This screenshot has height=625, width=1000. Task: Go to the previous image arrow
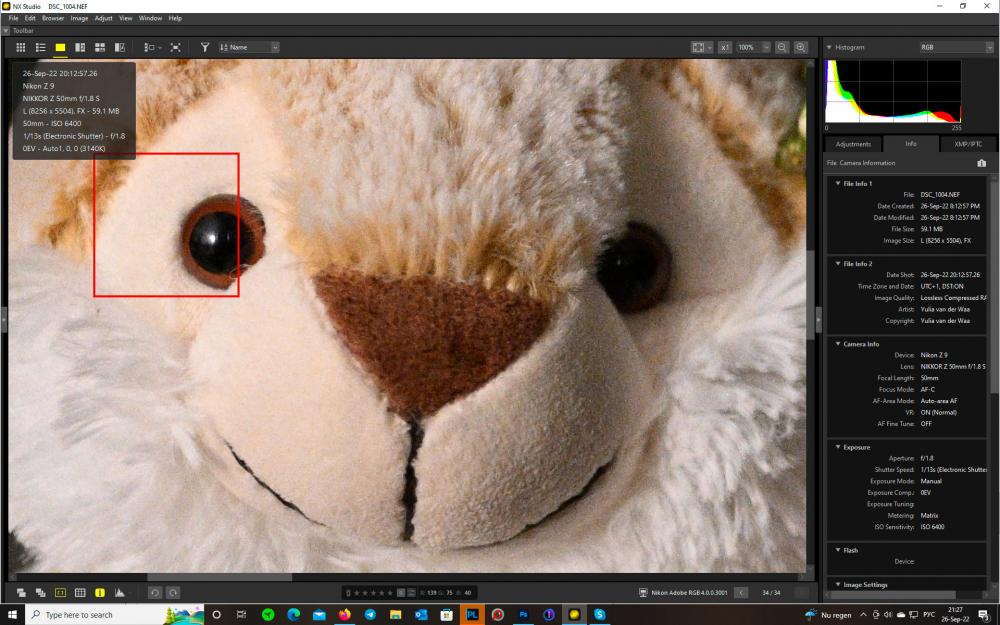(x=740, y=592)
